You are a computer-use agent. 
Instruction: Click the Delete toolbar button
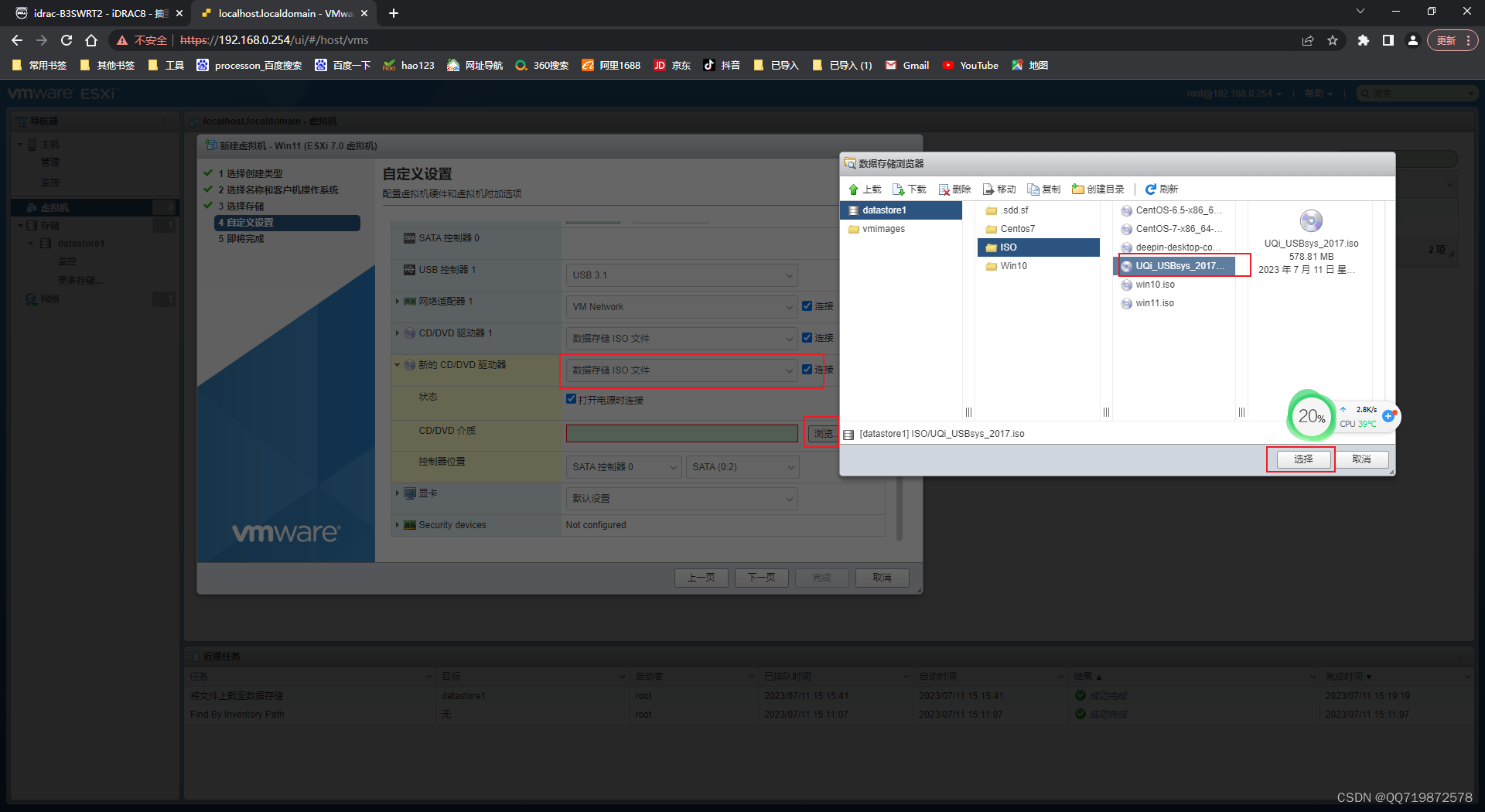pyautogui.click(x=954, y=189)
